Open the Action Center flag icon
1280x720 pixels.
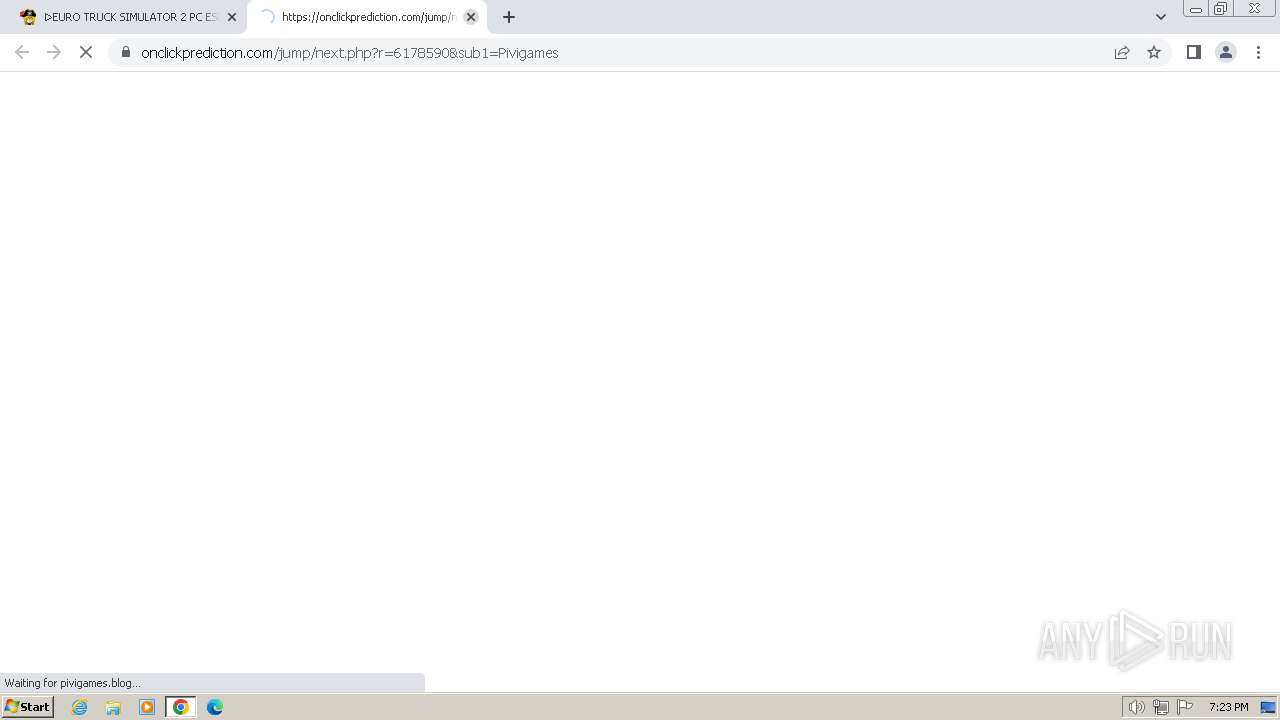[x=1185, y=707]
